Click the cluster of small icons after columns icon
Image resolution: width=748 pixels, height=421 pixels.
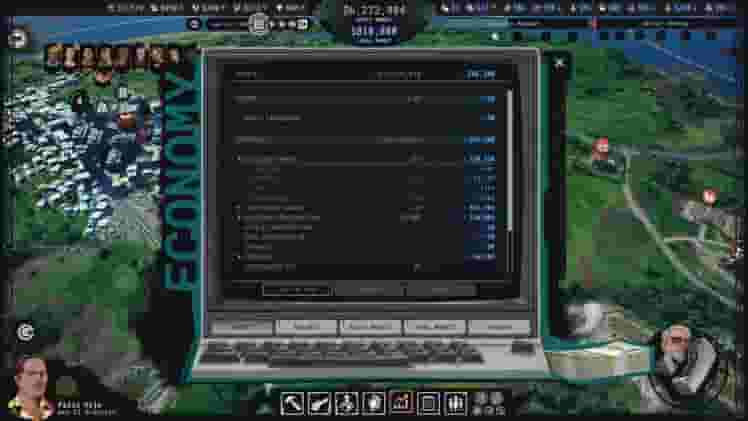click(489, 403)
